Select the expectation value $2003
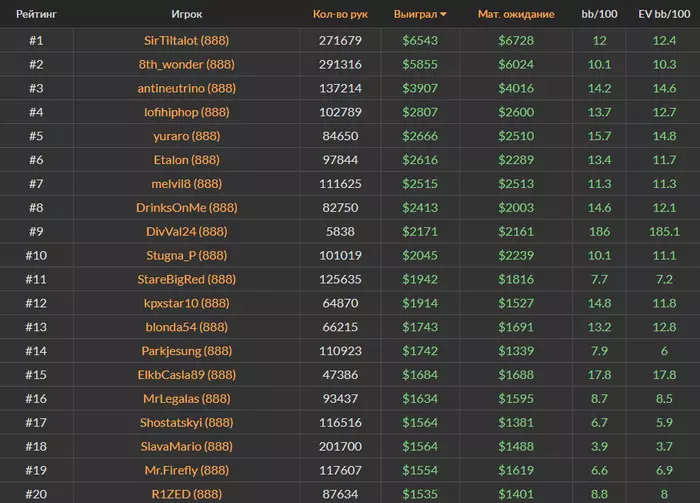The width and height of the screenshot is (700, 503). click(516, 208)
